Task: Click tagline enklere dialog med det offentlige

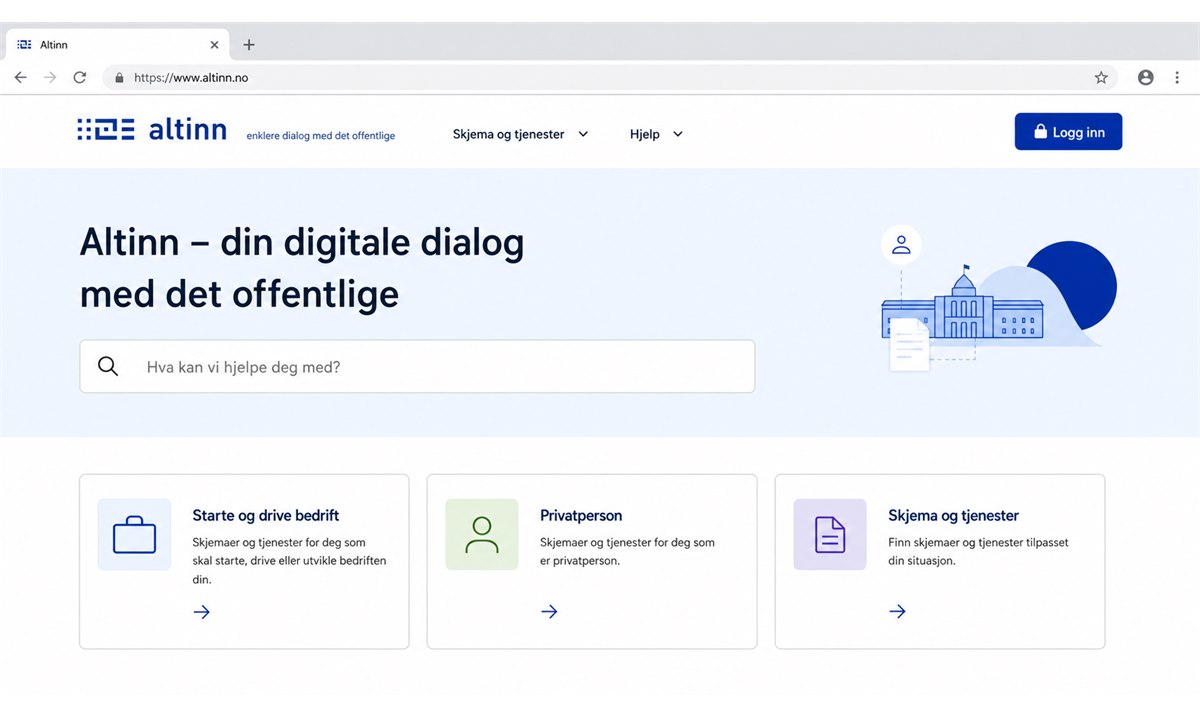Action: pyautogui.click(x=321, y=136)
